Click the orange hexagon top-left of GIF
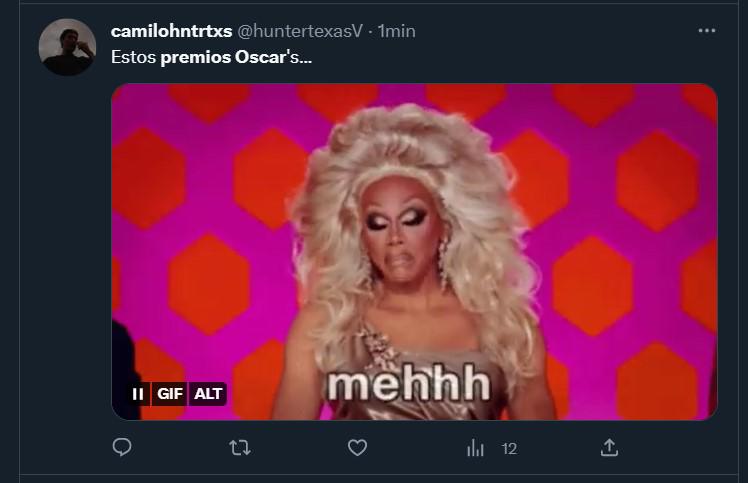748x483 pixels. (148, 178)
